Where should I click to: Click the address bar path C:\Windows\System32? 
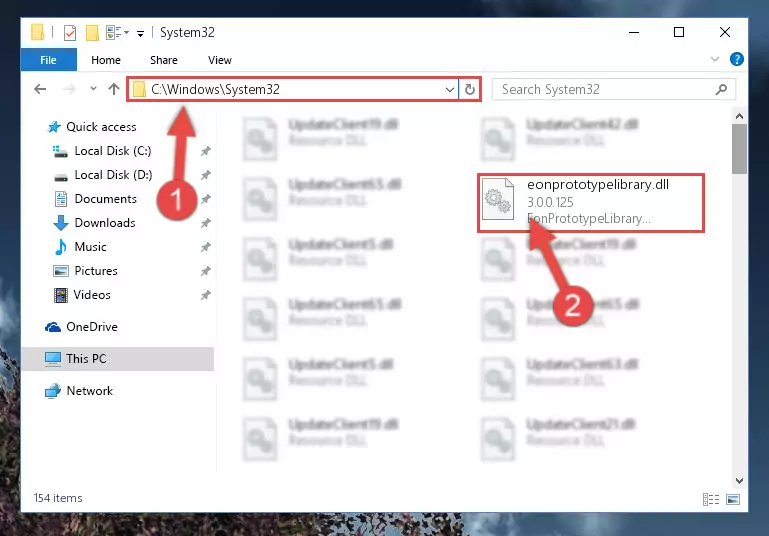point(215,89)
